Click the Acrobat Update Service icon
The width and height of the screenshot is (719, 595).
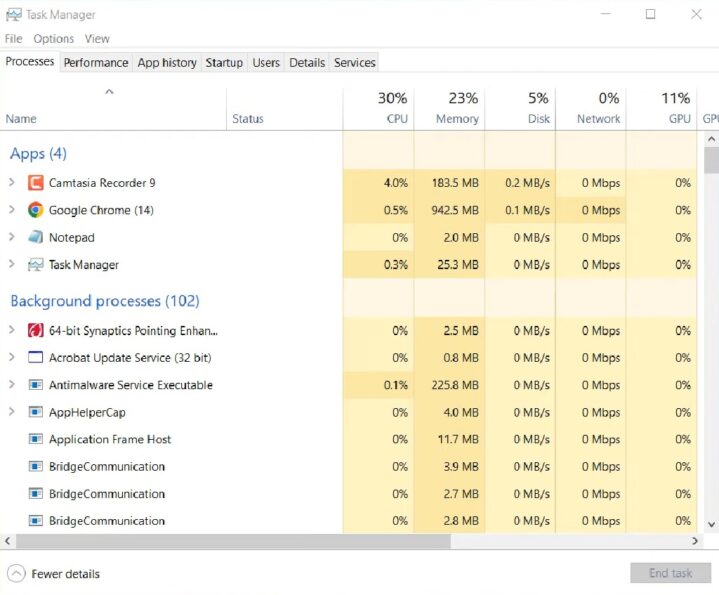coord(35,358)
